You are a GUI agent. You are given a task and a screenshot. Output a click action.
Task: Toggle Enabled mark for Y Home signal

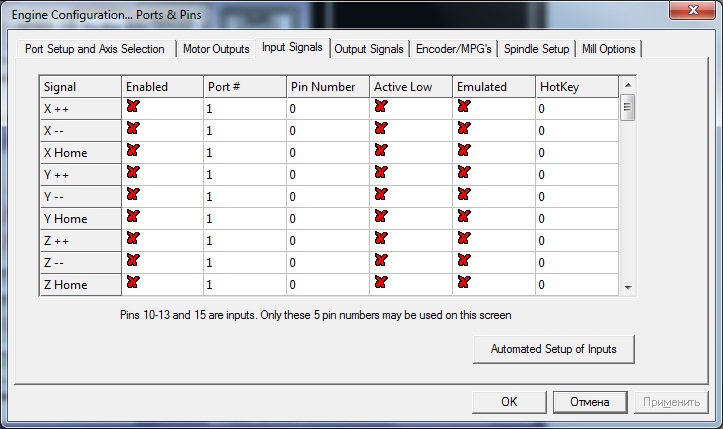[x=133, y=216]
